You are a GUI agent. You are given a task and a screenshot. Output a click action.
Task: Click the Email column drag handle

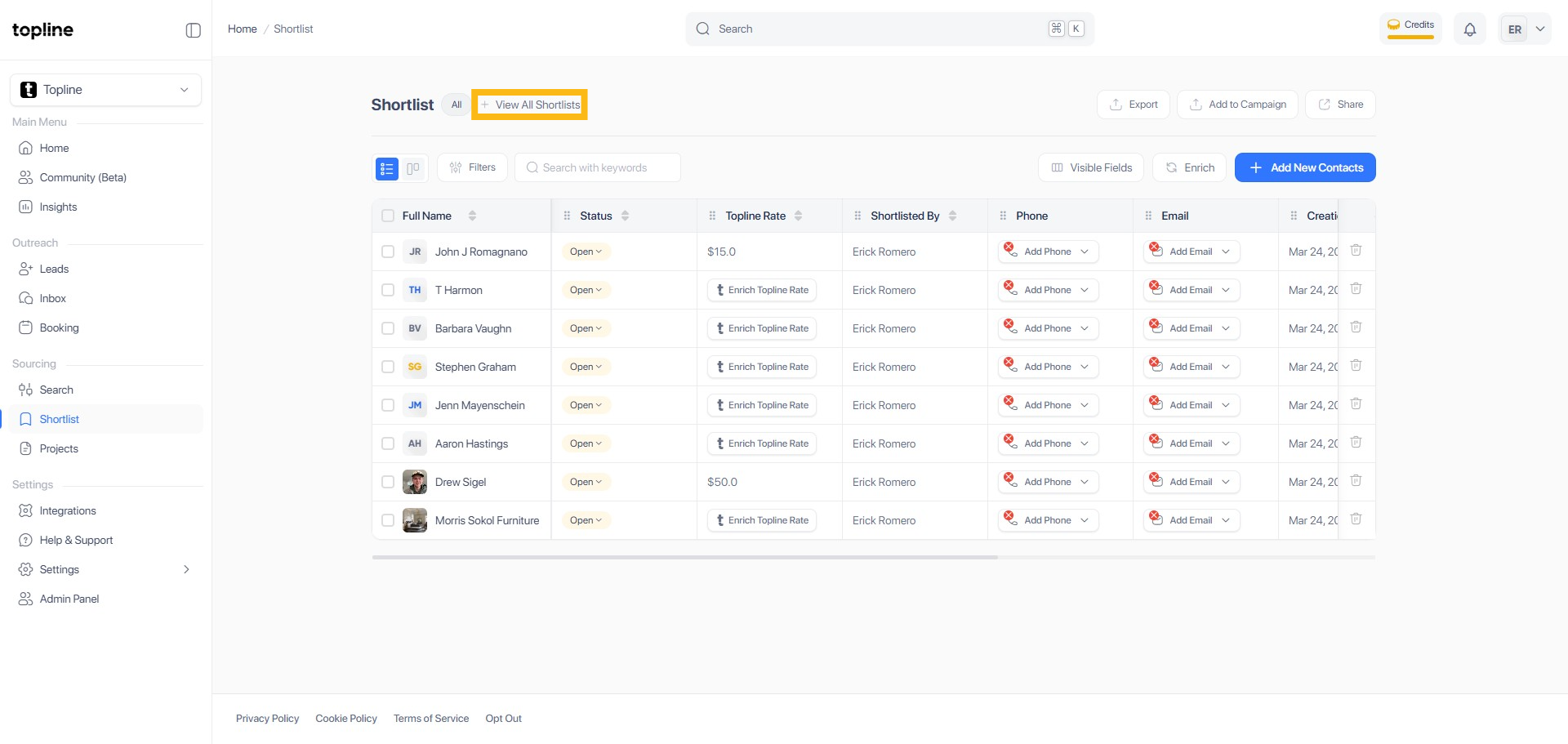(1148, 216)
